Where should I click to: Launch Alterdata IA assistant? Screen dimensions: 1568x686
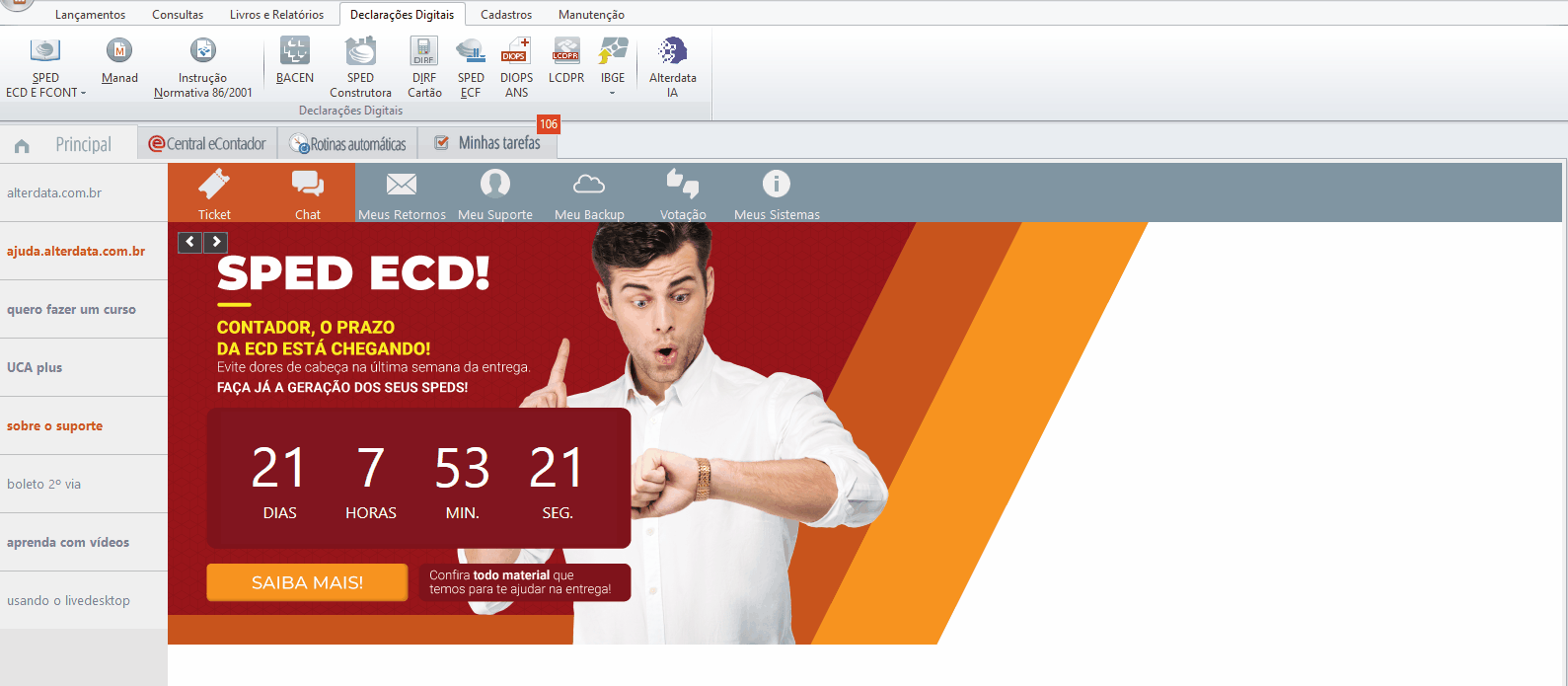coord(672,67)
